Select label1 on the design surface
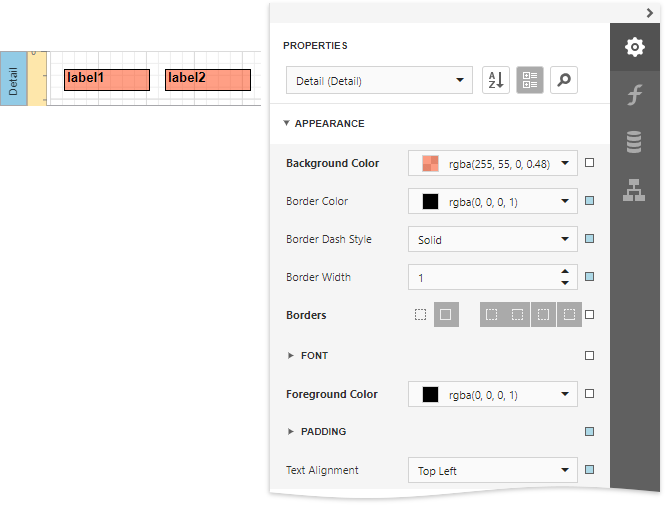Screen dimensions: 665x505 (107, 80)
